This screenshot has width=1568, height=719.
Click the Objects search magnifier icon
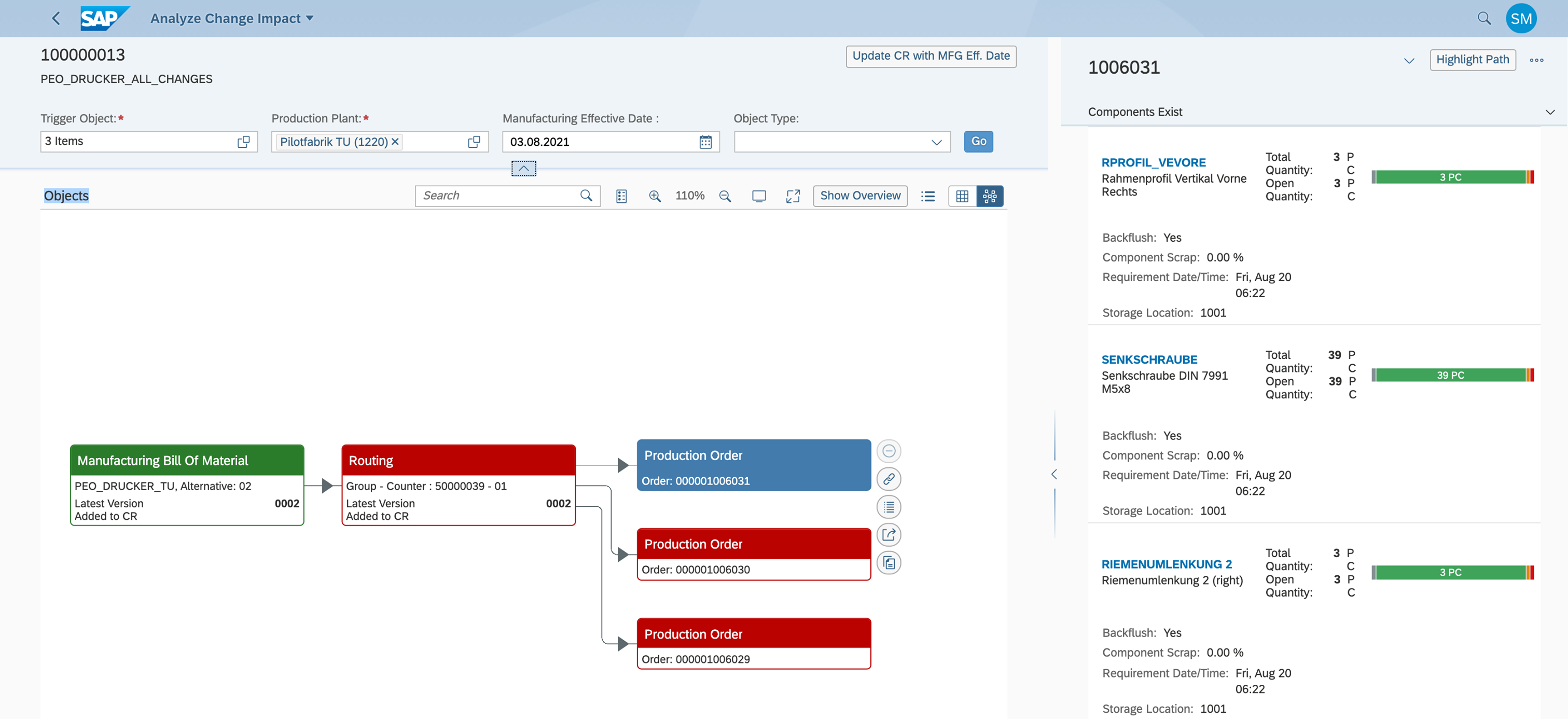(x=586, y=196)
